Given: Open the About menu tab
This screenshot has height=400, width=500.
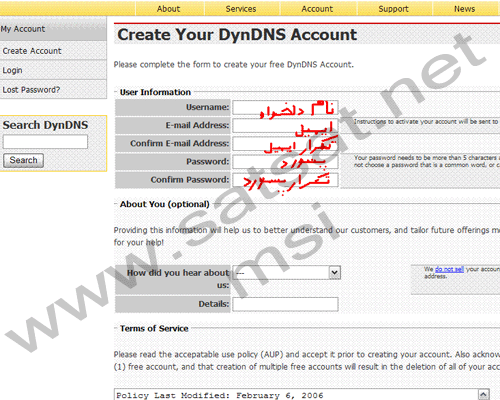Looking at the screenshot, I should (x=169, y=9).
